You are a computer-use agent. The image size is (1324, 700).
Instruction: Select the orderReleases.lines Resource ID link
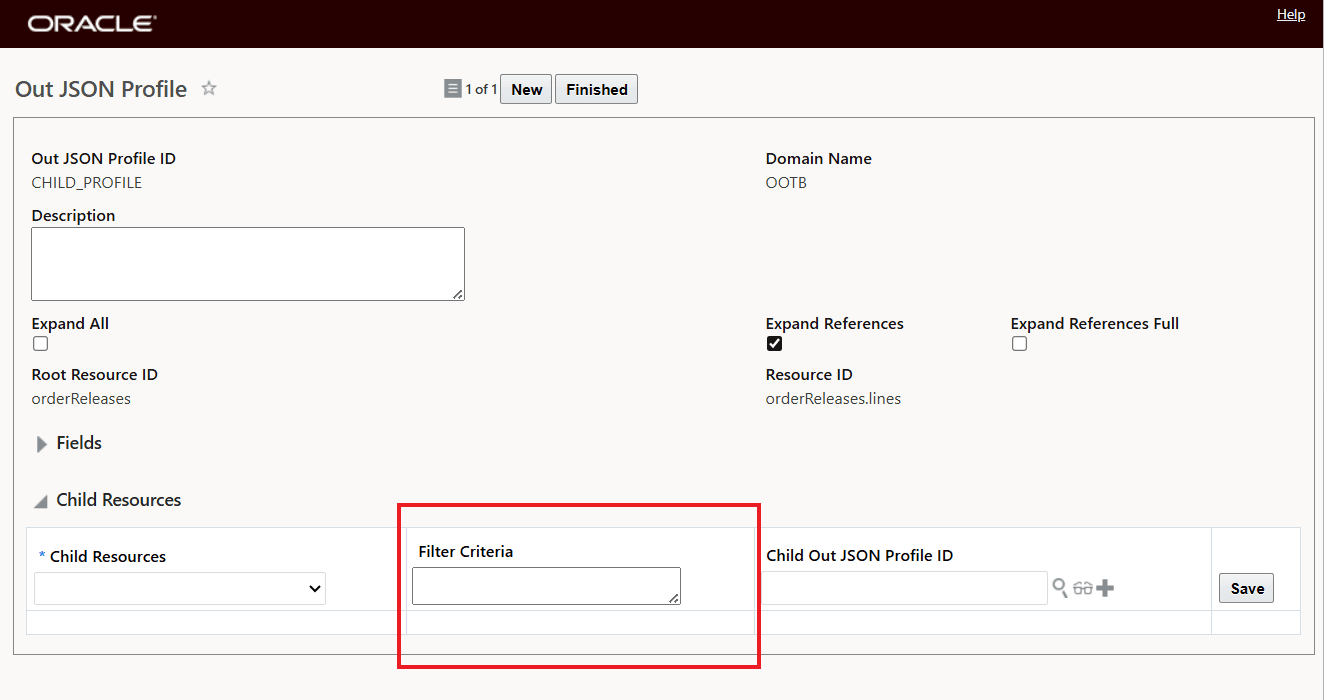pyautogui.click(x=833, y=398)
